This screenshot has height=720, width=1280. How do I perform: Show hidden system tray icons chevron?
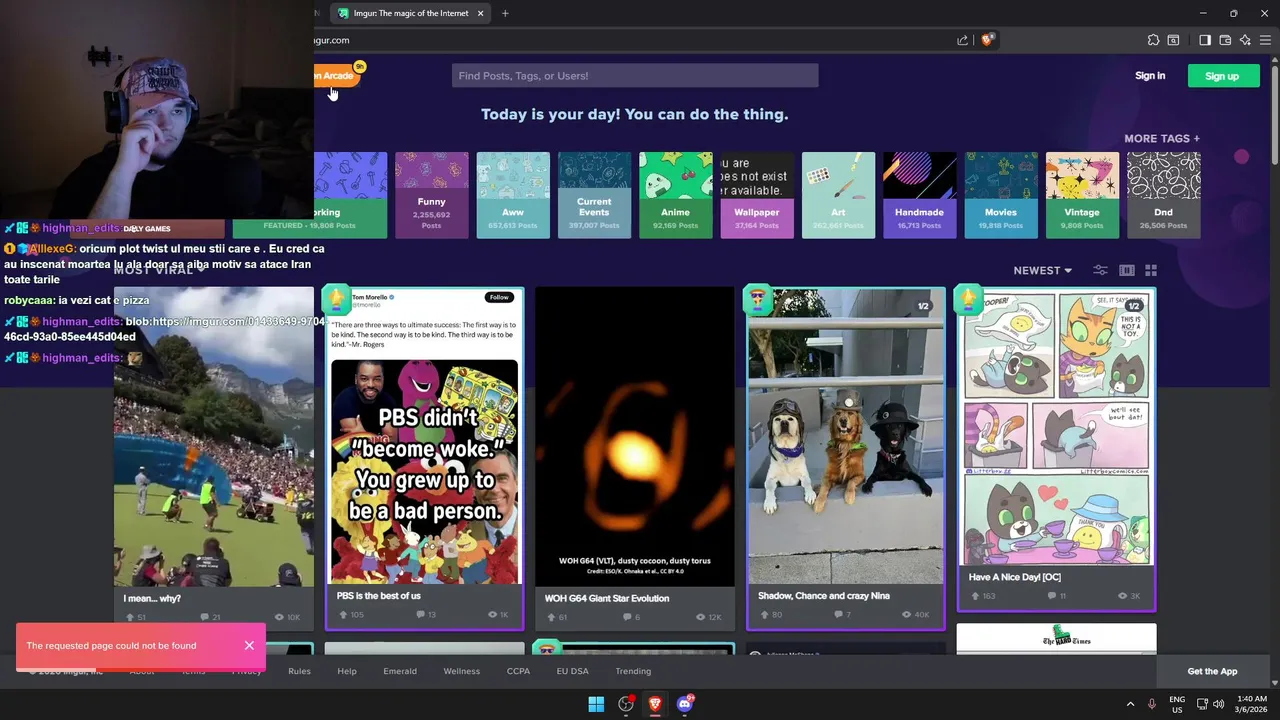pyautogui.click(x=1130, y=704)
